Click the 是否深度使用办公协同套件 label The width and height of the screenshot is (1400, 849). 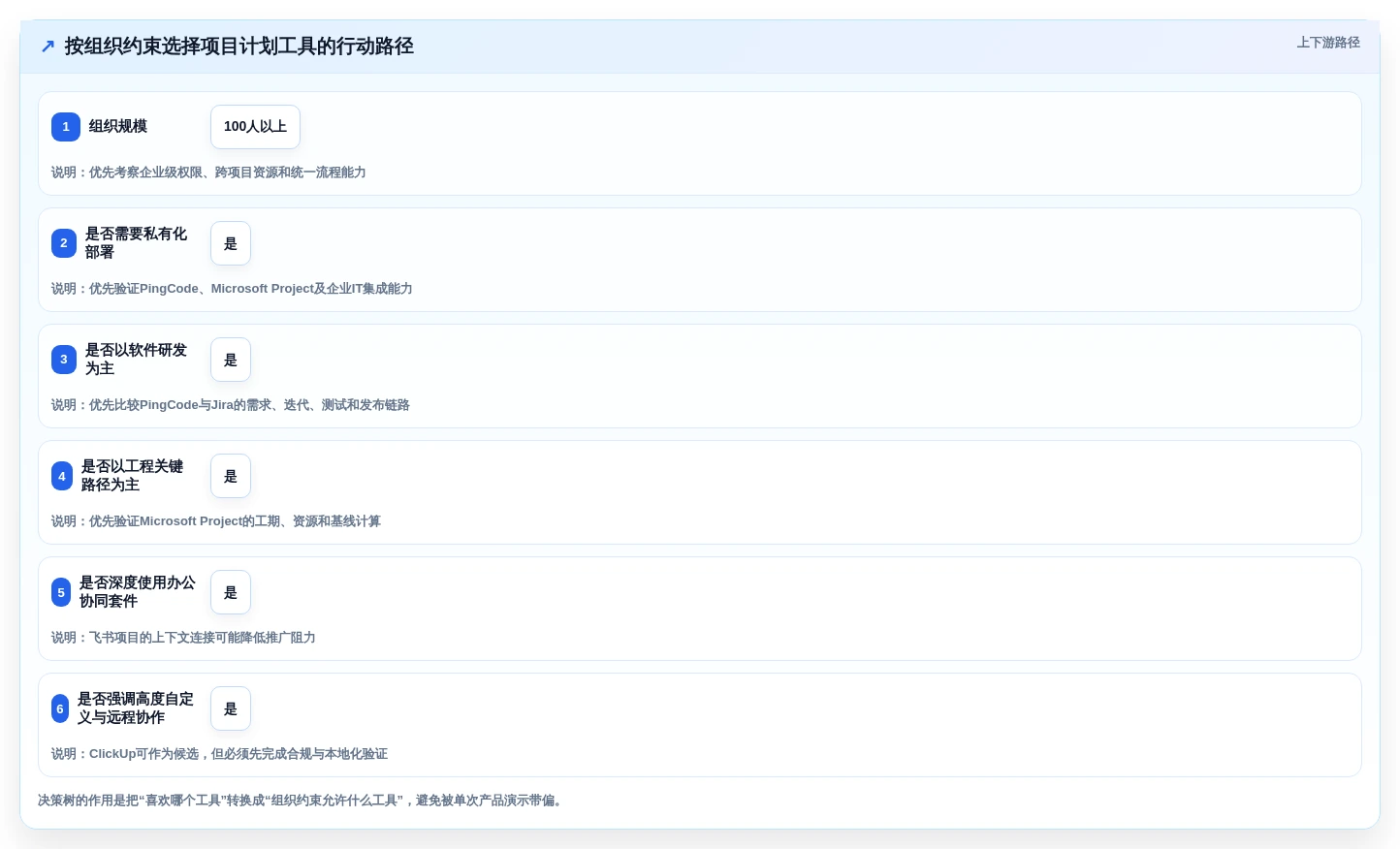click(138, 592)
